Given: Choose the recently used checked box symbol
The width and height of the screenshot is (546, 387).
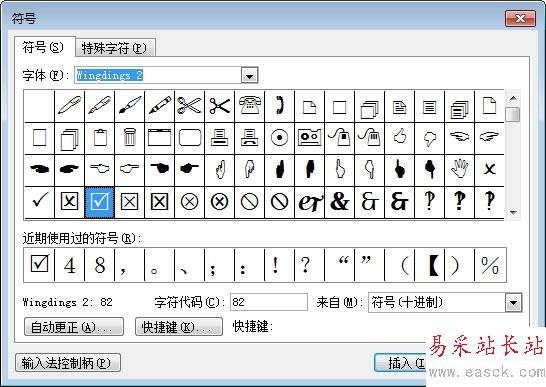Looking at the screenshot, I should click(40, 265).
